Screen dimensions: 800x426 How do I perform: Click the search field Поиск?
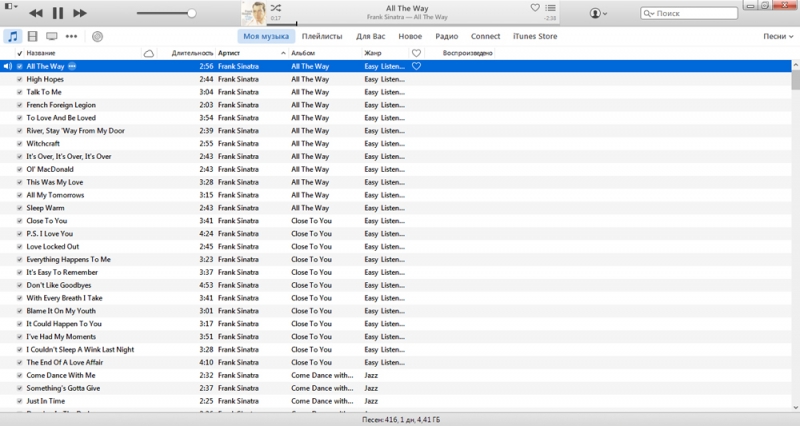pyautogui.click(x=689, y=13)
